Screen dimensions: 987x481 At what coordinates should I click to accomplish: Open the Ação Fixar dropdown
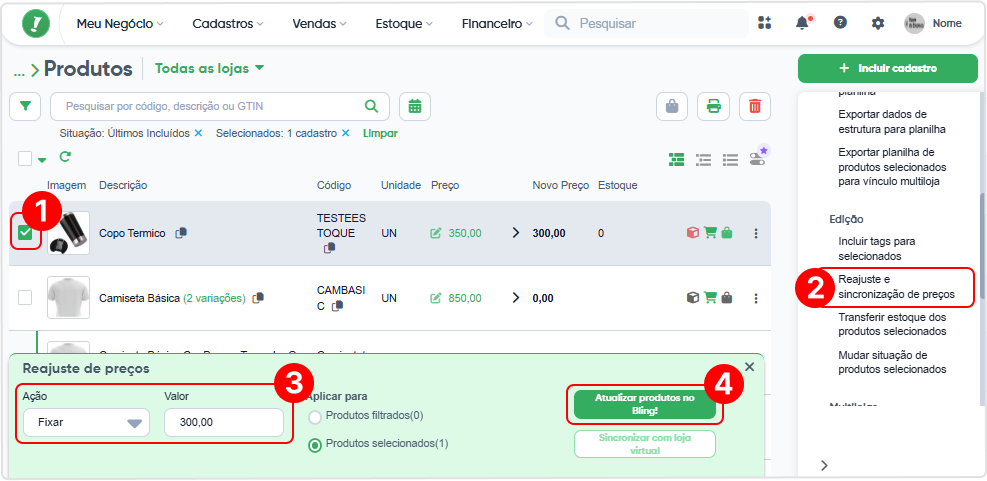86,422
